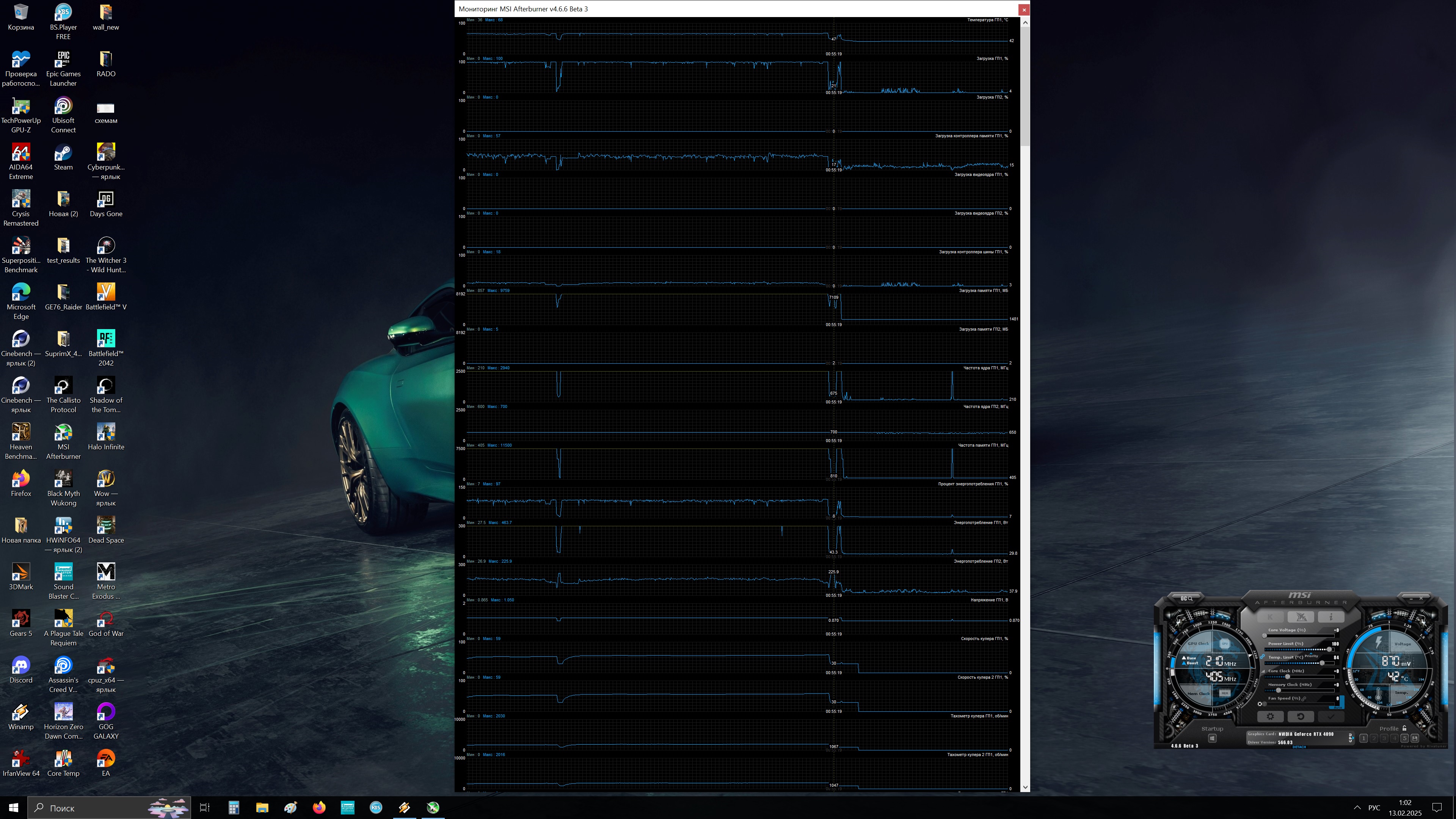The height and width of the screenshot is (819, 1456).
Task: Select profile slot 5
Action: 1404,738
